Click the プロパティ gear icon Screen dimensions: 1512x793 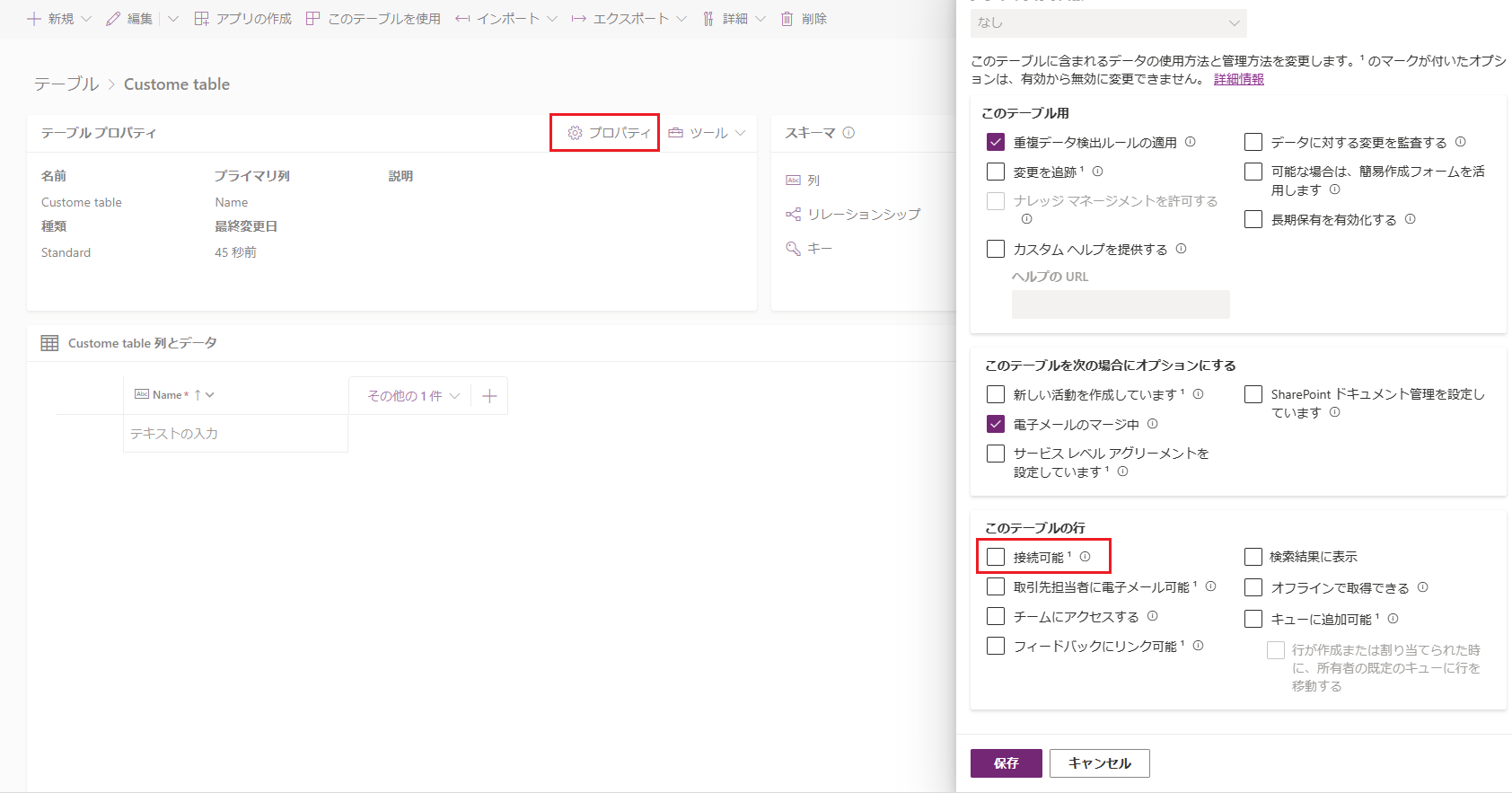point(575,133)
